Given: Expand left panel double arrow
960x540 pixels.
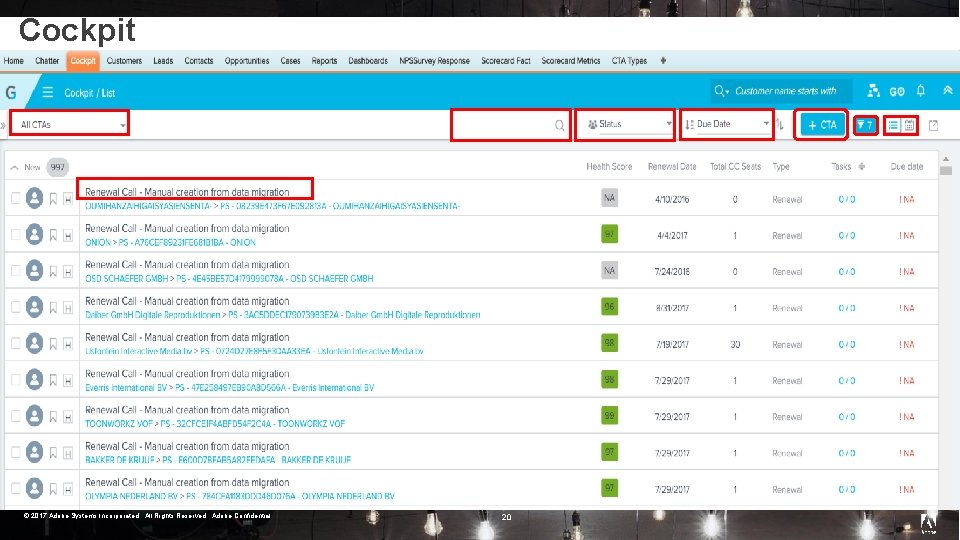Looking at the screenshot, I should click(3, 125).
